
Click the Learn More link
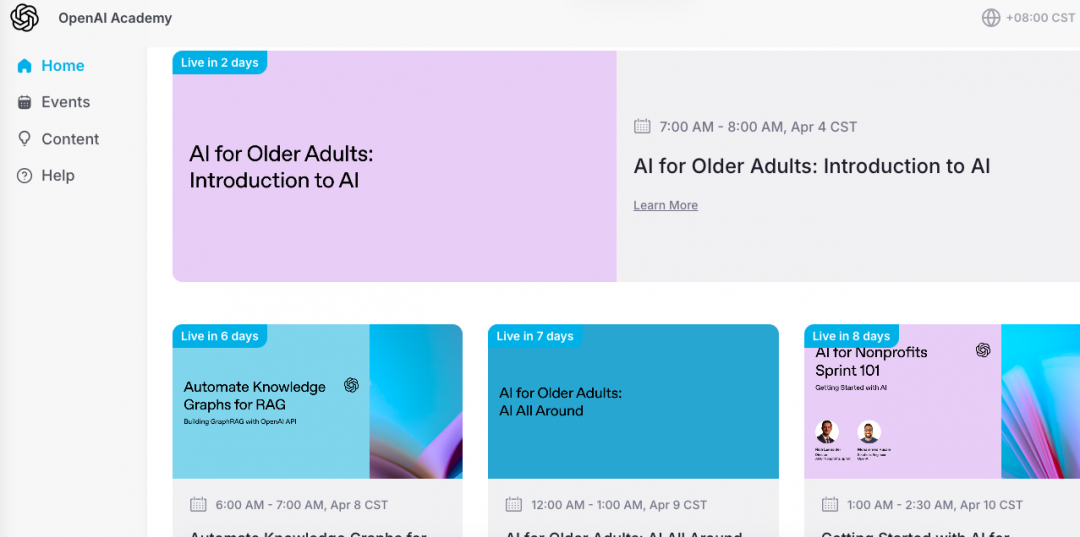(x=666, y=206)
